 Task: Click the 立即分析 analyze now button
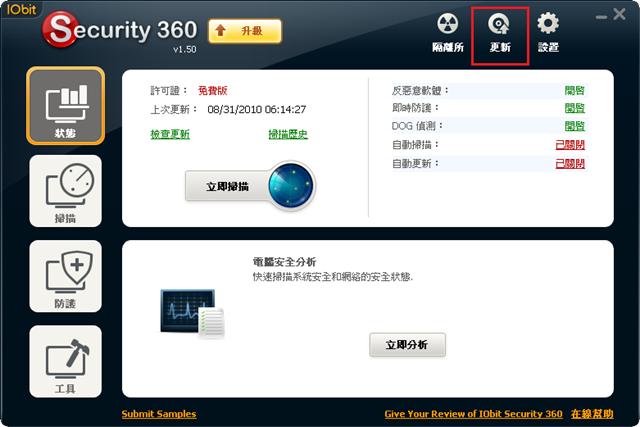tap(407, 345)
